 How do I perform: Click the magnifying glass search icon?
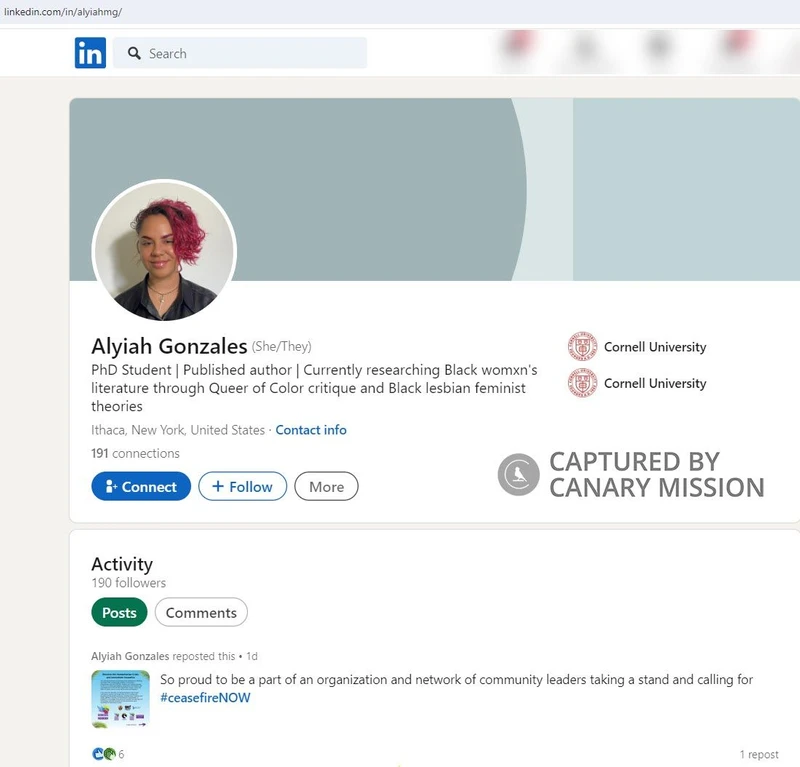click(134, 53)
